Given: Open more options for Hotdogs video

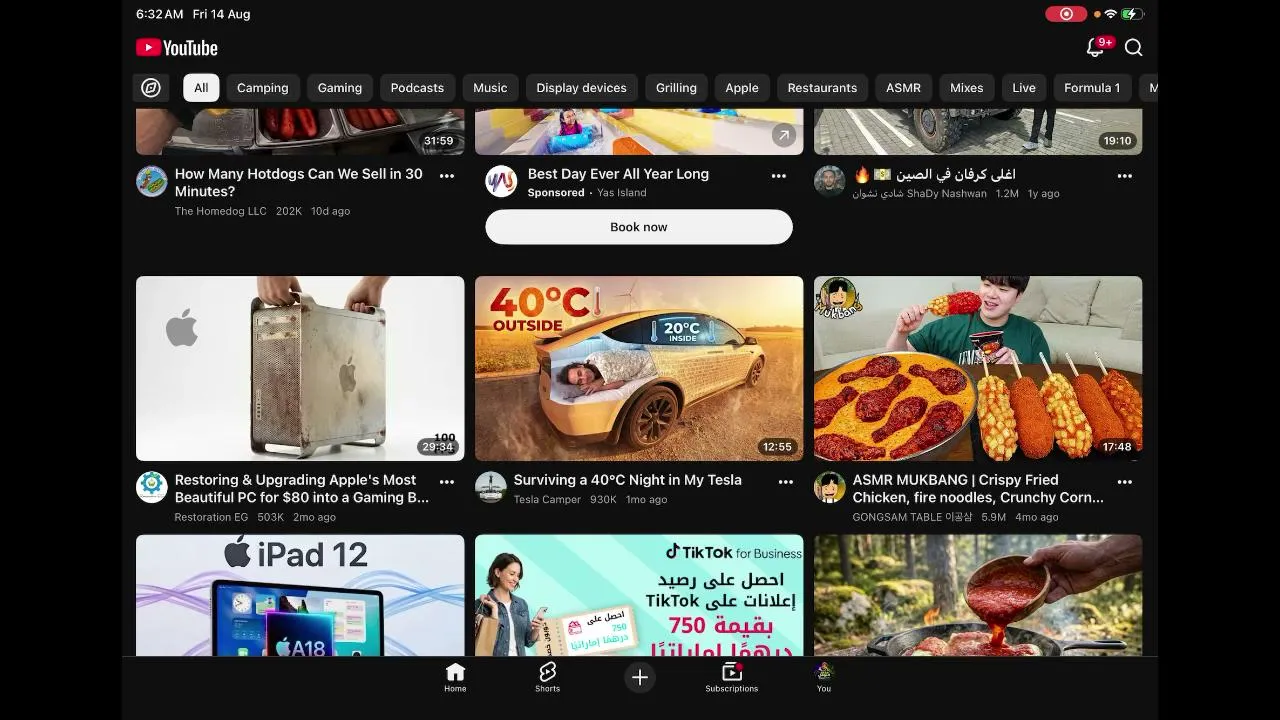Looking at the screenshot, I should (447, 176).
